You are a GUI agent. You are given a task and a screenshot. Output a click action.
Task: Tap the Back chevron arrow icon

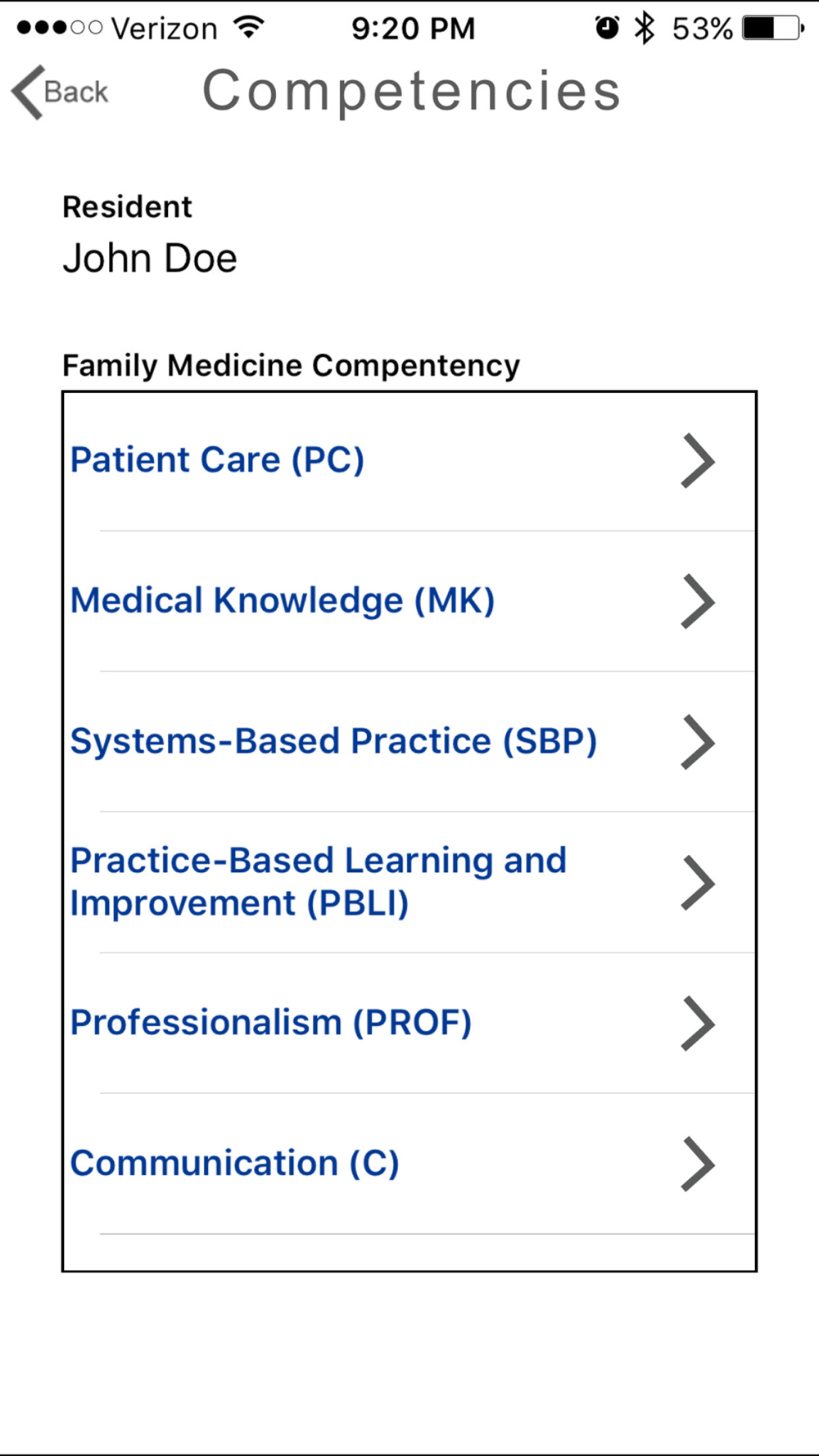coord(27,93)
